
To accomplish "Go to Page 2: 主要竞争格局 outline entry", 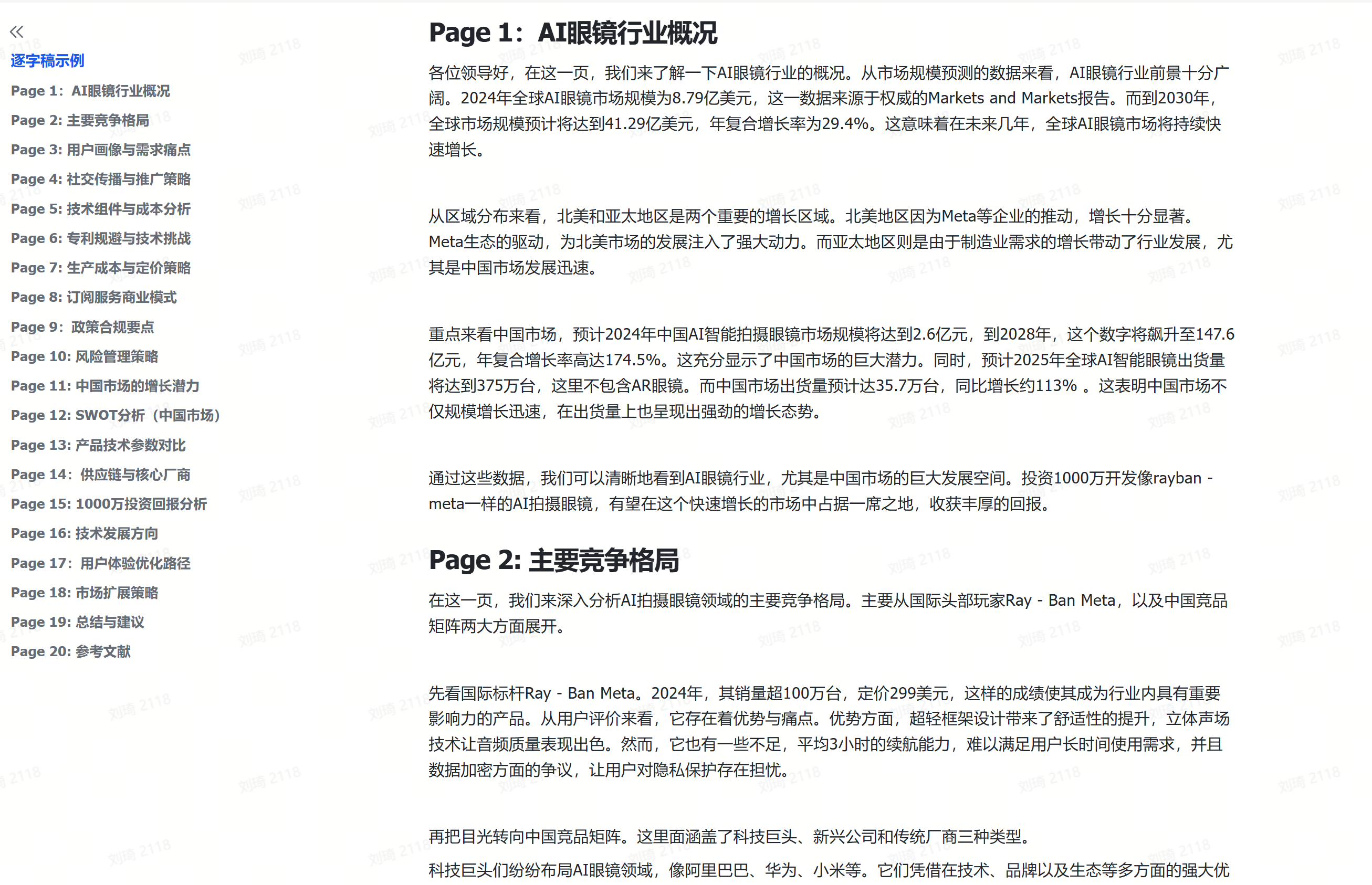I will click(80, 120).
